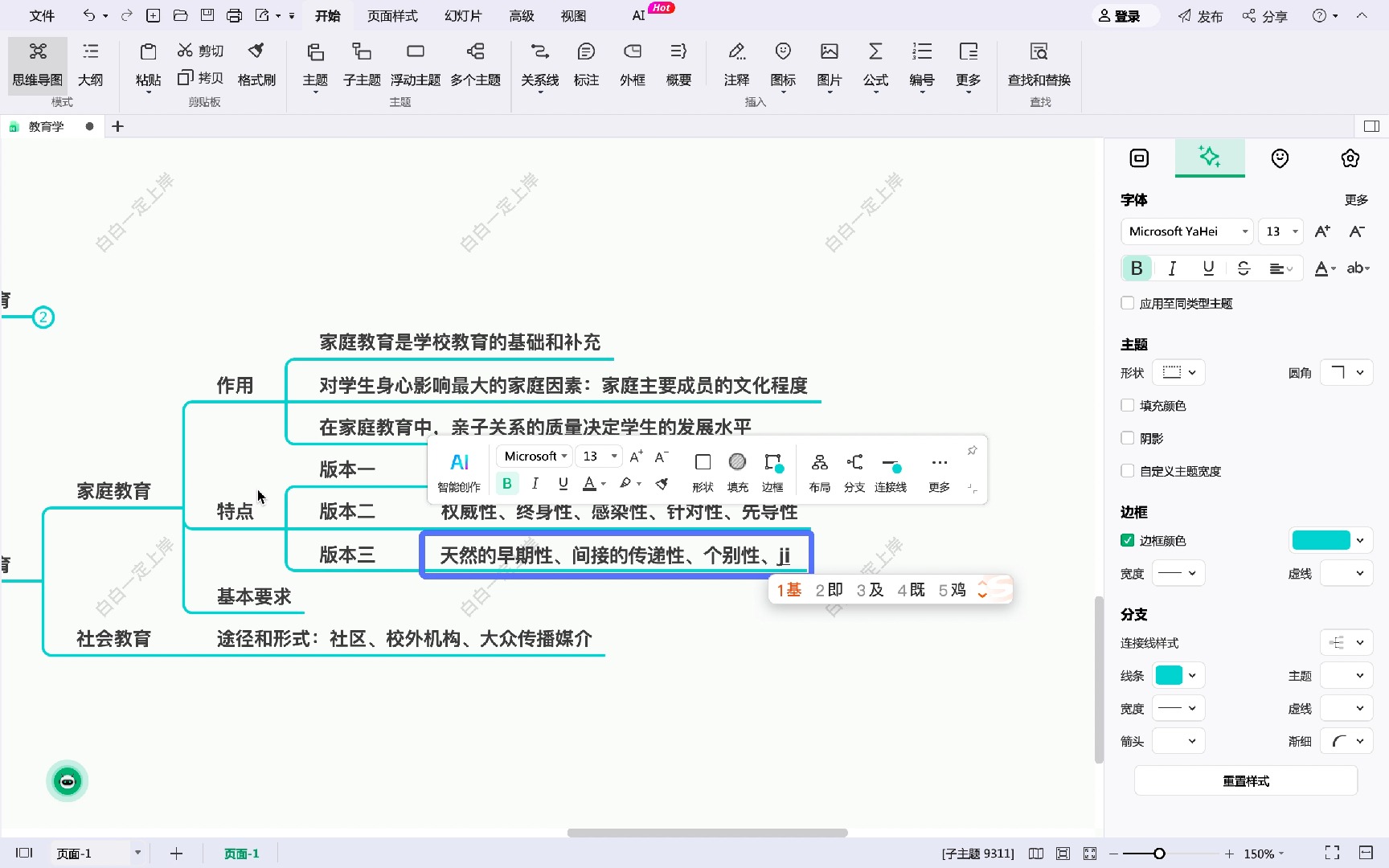Switch to outline mode (大纲)
1389x868 pixels.
point(90,64)
